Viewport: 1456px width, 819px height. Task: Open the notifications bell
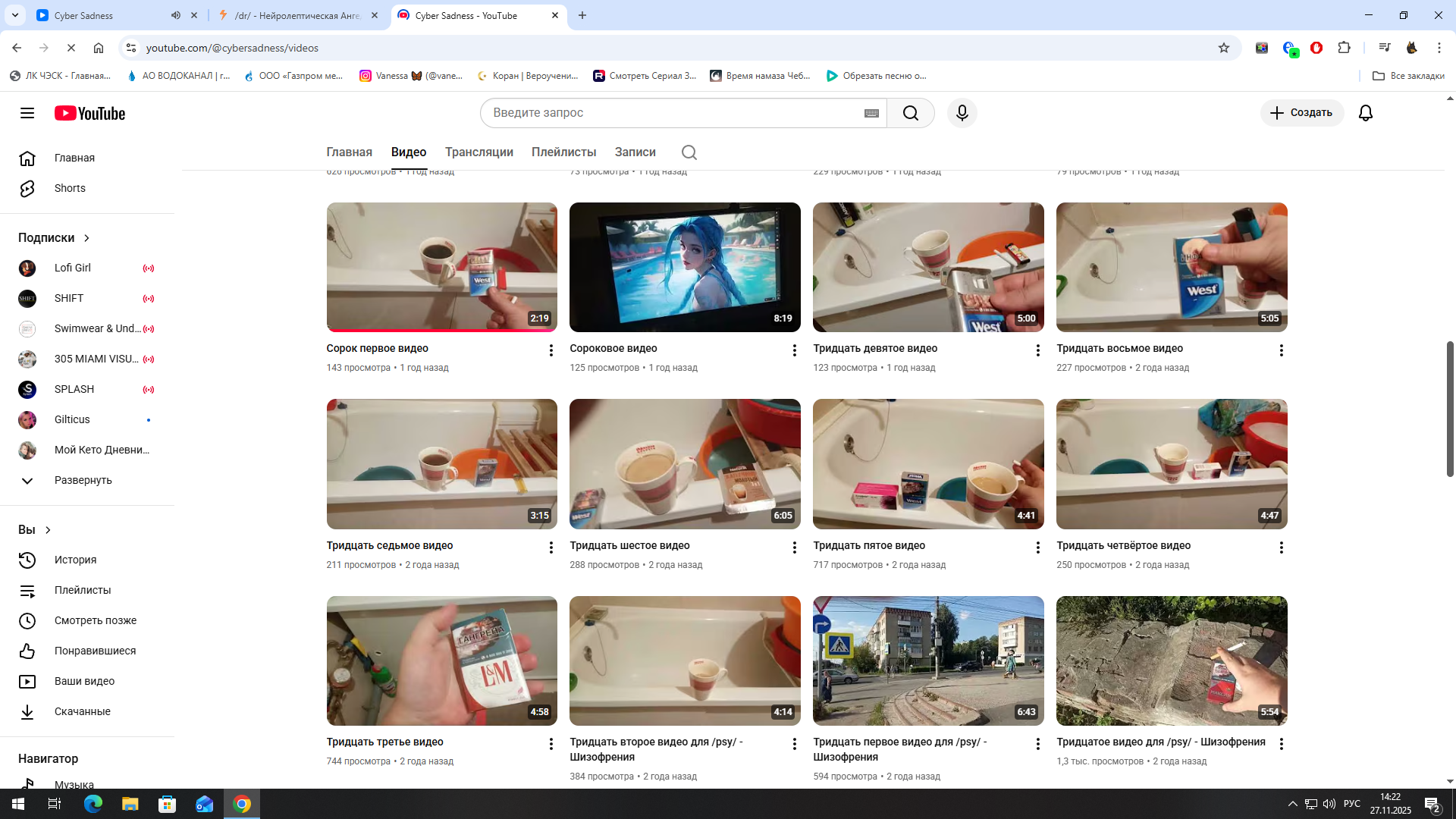[x=1365, y=113]
